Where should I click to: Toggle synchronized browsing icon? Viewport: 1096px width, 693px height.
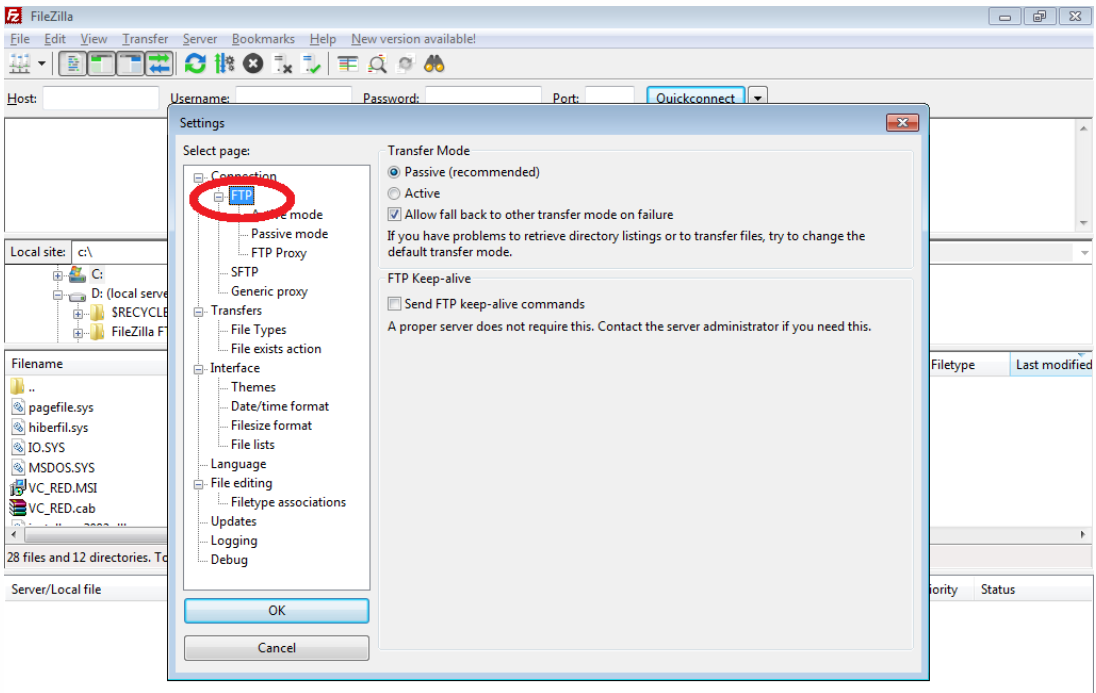(x=405, y=64)
